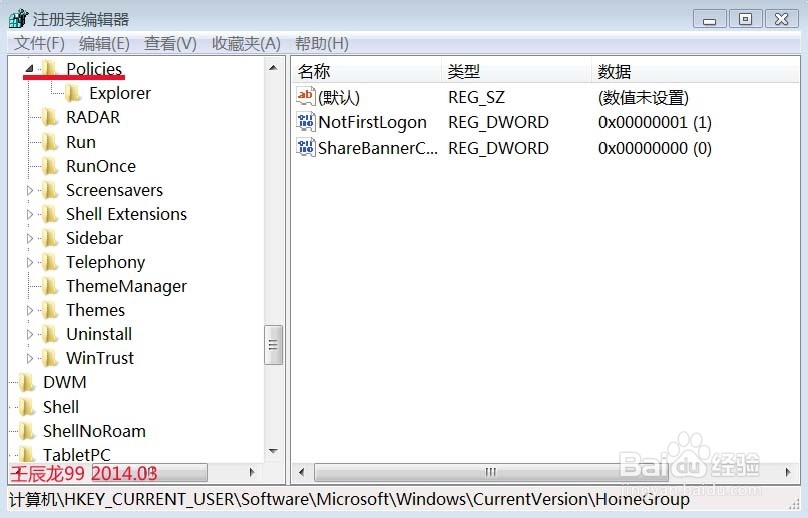Select the DWM key label
The width and height of the screenshot is (808, 518).
pyautogui.click(x=65, y=382)
